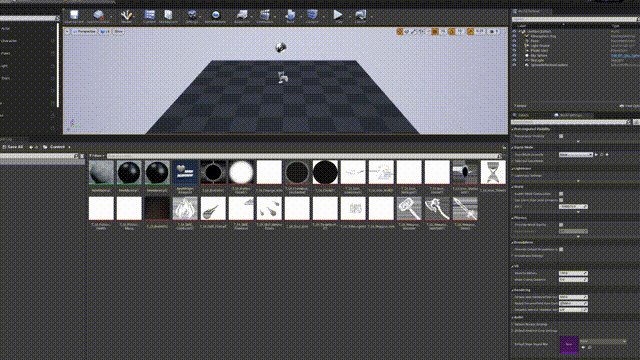Viewport: 640px width, 360px height.
Task: Open the Default Base Sound Mix dropdown
Action: coord(603,341)
